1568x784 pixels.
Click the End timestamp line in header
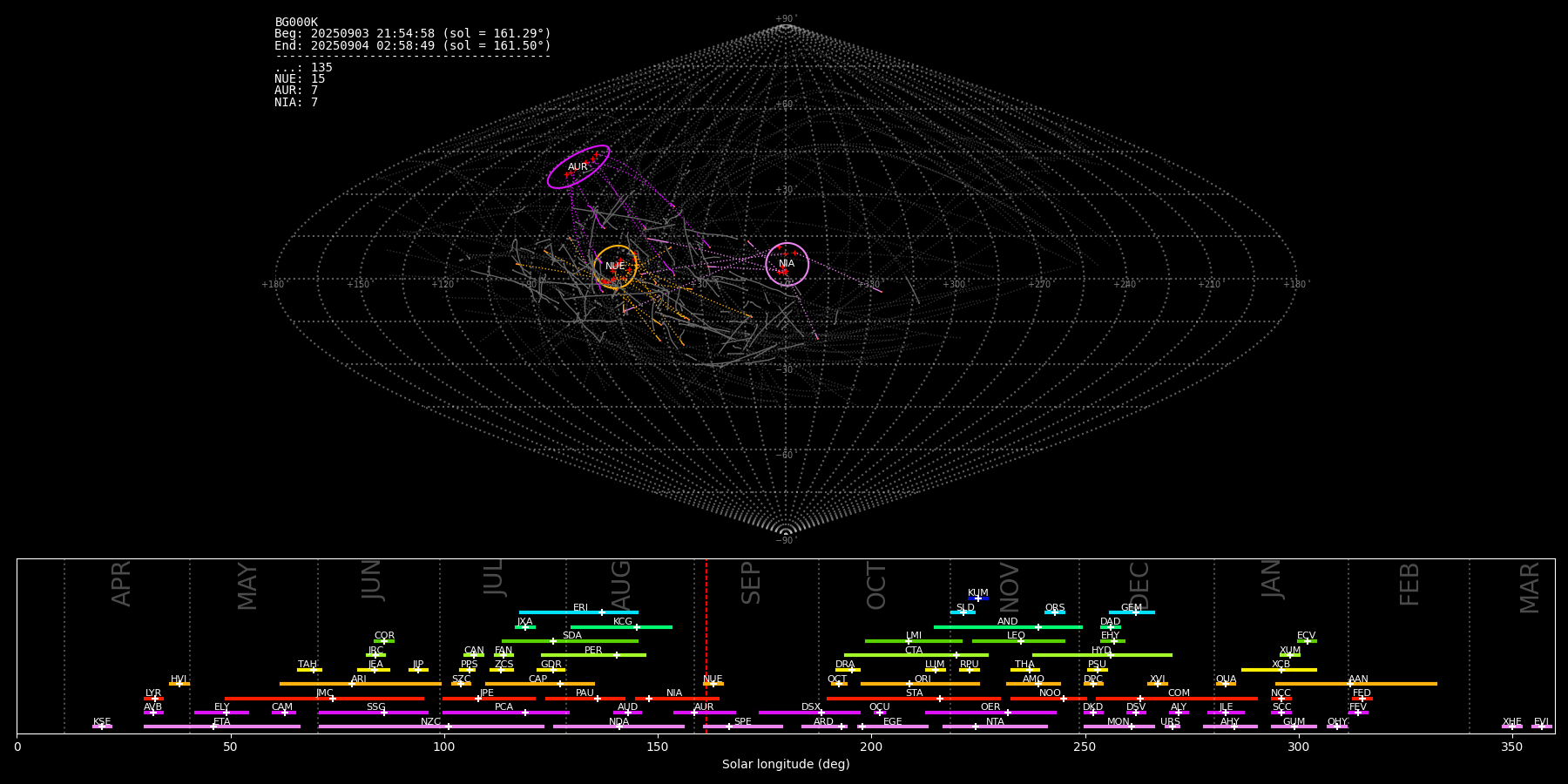[413, 45]
